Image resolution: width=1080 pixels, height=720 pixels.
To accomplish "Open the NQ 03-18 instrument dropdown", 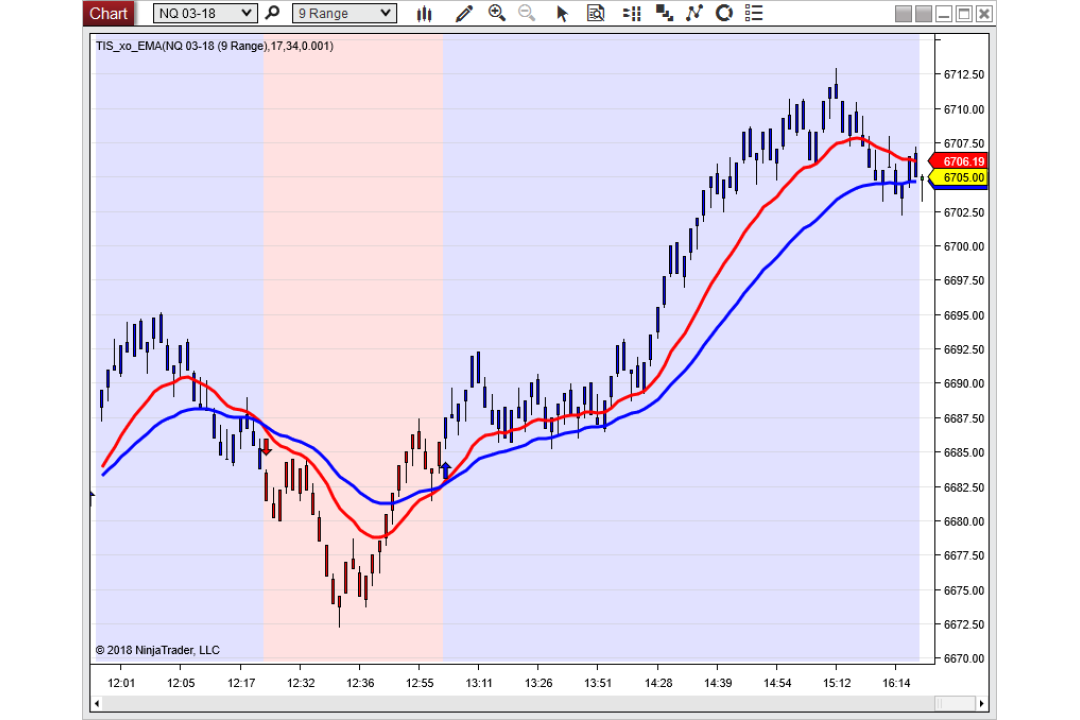I will (x=205, y=13).
